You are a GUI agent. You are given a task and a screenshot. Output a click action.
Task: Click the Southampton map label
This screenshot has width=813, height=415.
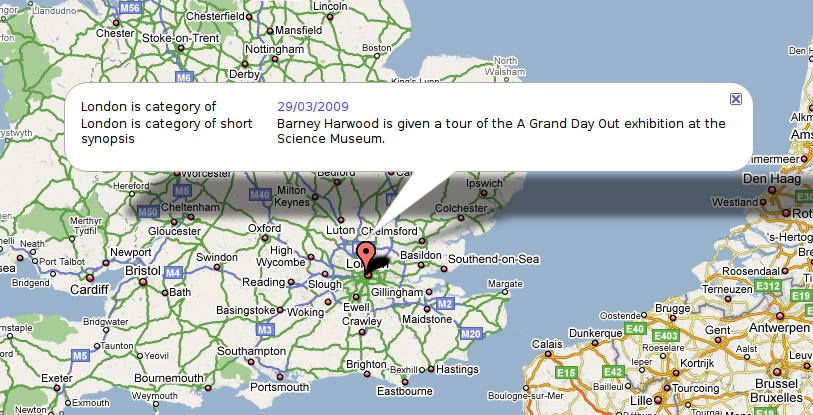[251, 351]
